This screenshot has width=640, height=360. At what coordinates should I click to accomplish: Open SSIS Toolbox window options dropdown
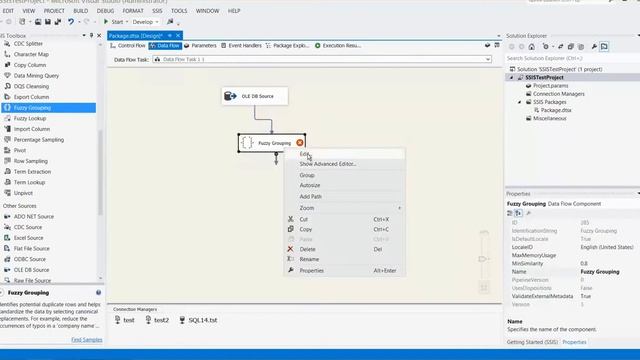(84, 36)
